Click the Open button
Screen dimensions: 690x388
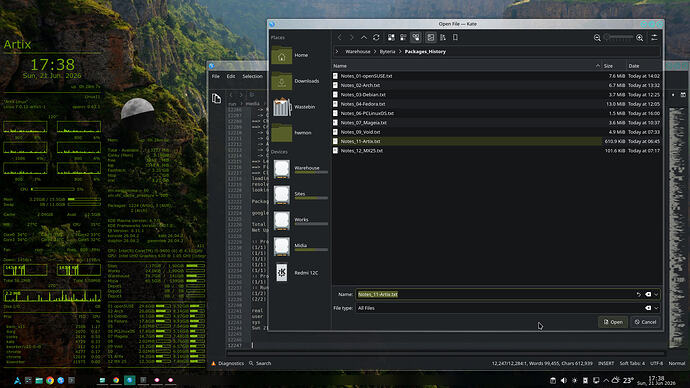pyautogui.click(x=613, y=322)
